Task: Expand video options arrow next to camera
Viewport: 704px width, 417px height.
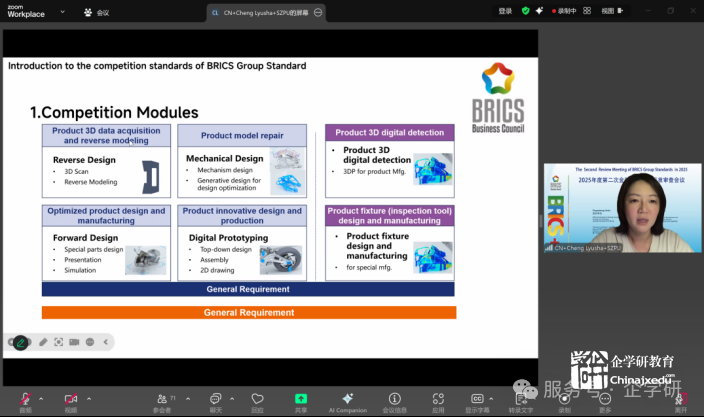Action: pos(89,397)
